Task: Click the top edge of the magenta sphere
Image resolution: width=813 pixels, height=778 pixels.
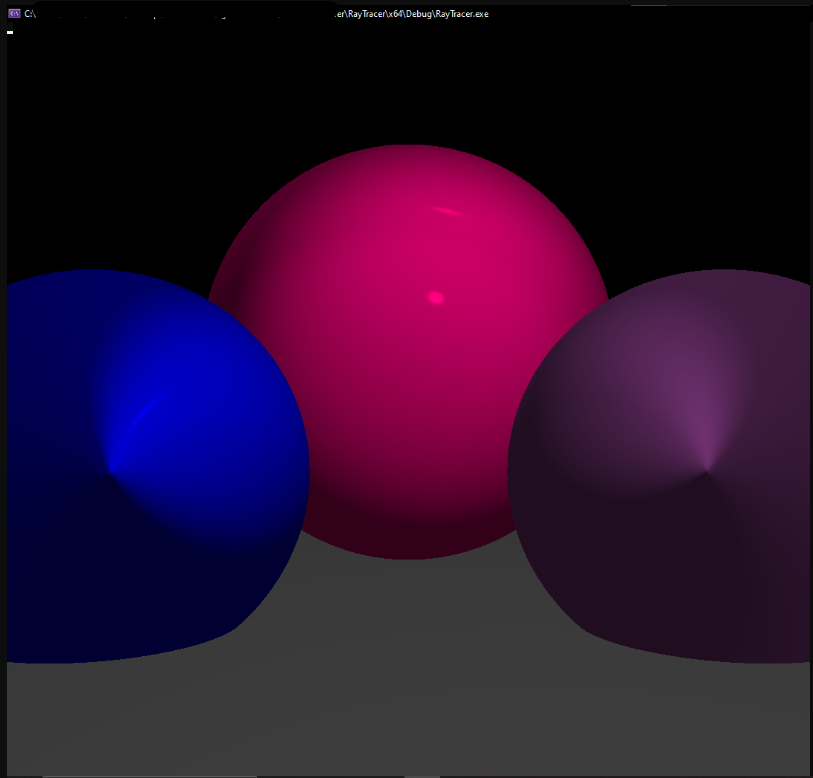Action: coord(408,146)
